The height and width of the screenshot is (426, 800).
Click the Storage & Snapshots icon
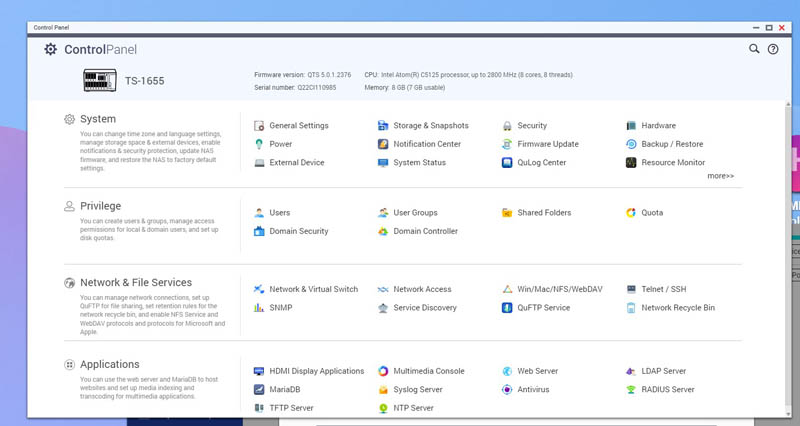click(x=384, y=126)
